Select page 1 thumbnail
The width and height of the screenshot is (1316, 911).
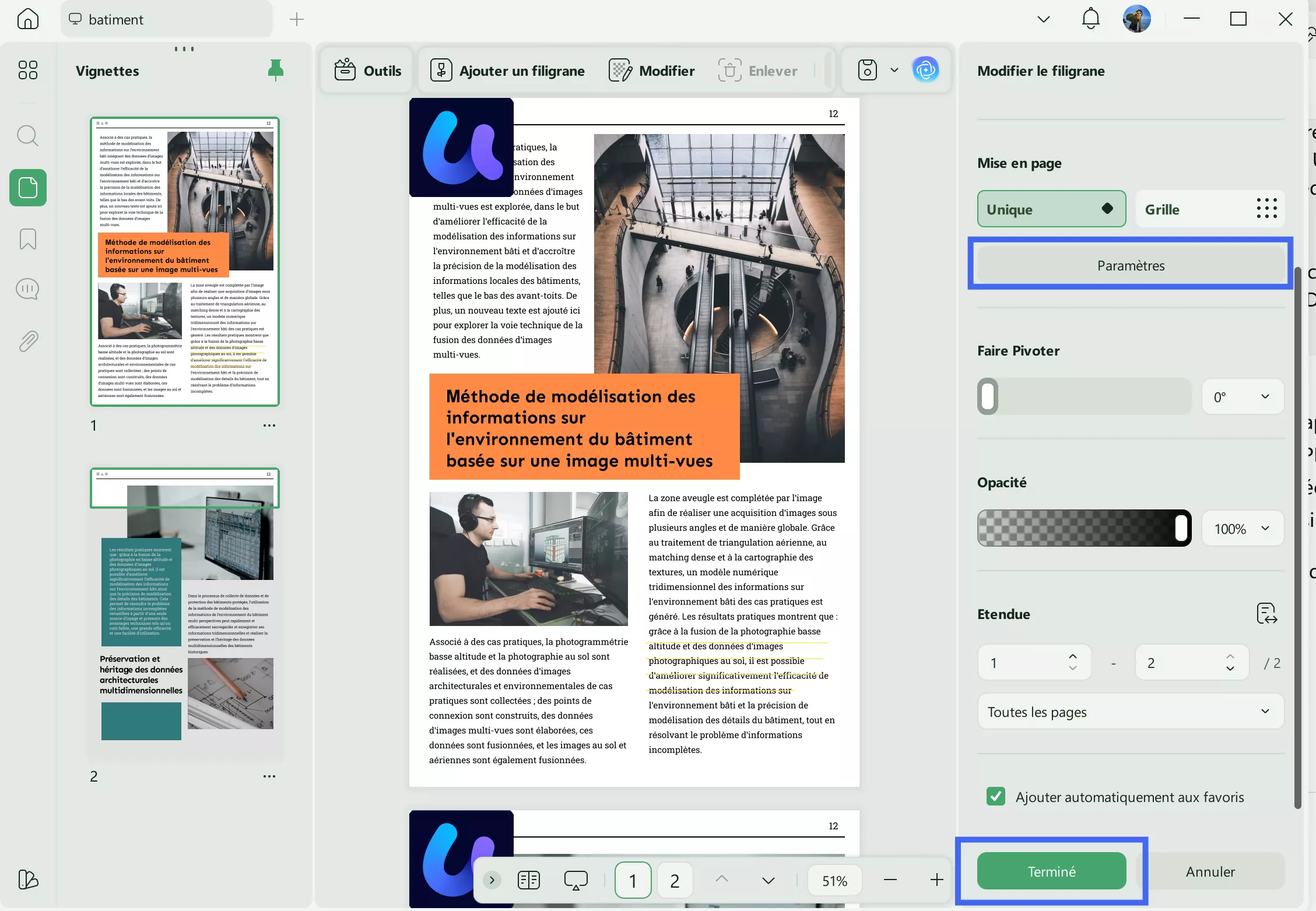coord(185,262)
